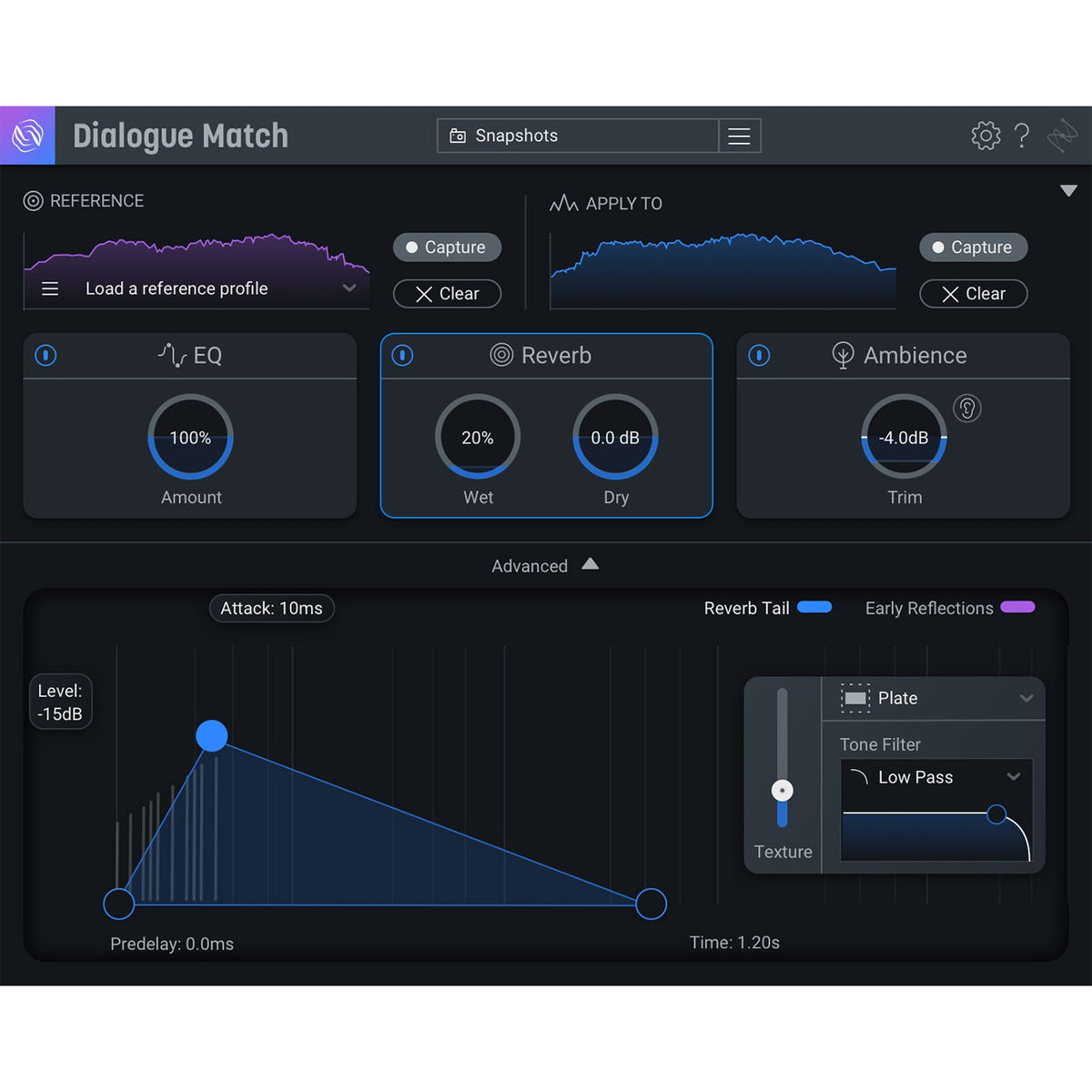Image resolution: width=1092 pixels, height=1092 pixels.
Task: Open the Low Pass tone filter dropdown
Action: [1014, 777]
